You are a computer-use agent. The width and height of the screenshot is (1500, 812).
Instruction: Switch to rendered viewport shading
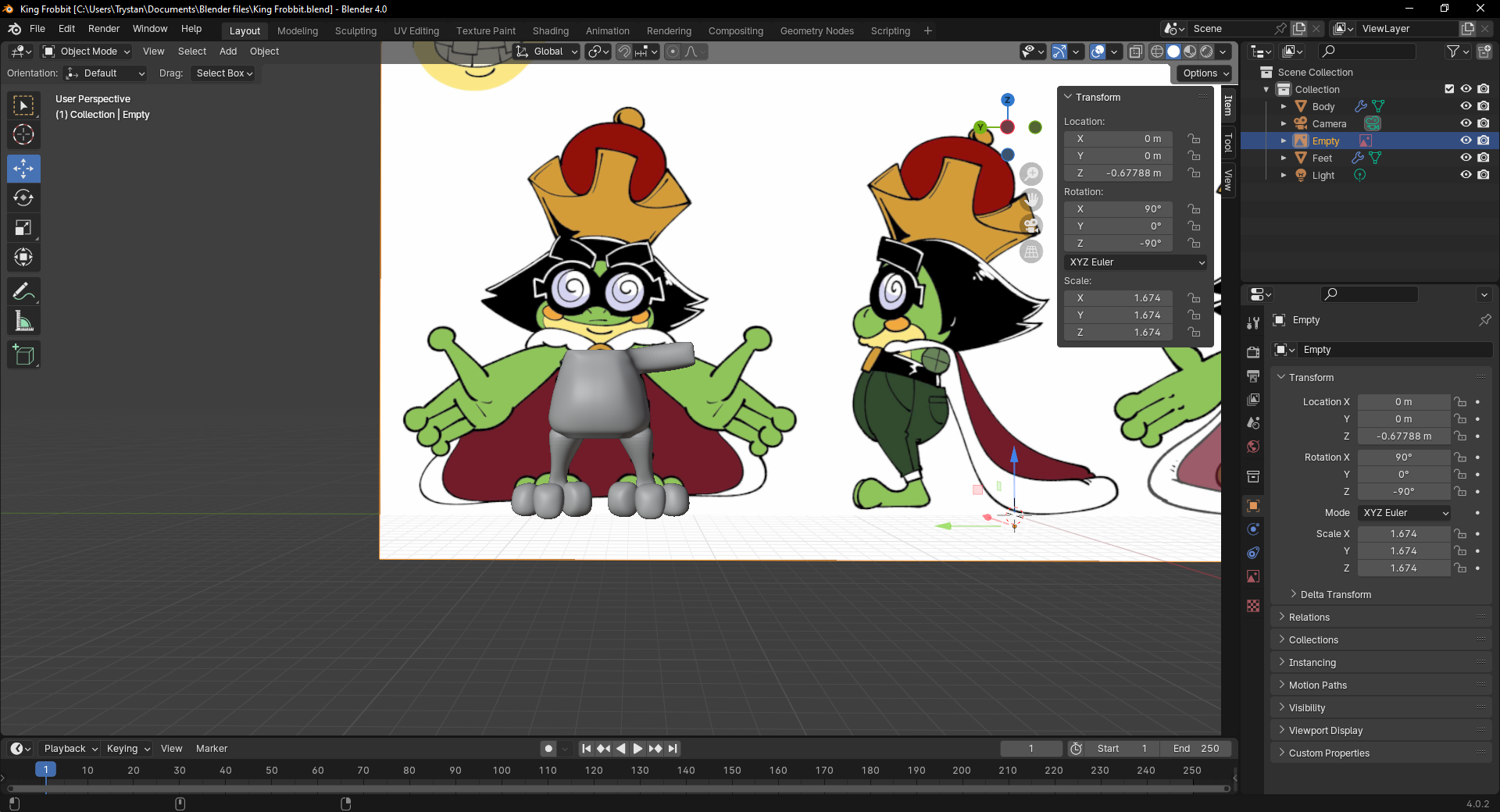point(1207,52)
